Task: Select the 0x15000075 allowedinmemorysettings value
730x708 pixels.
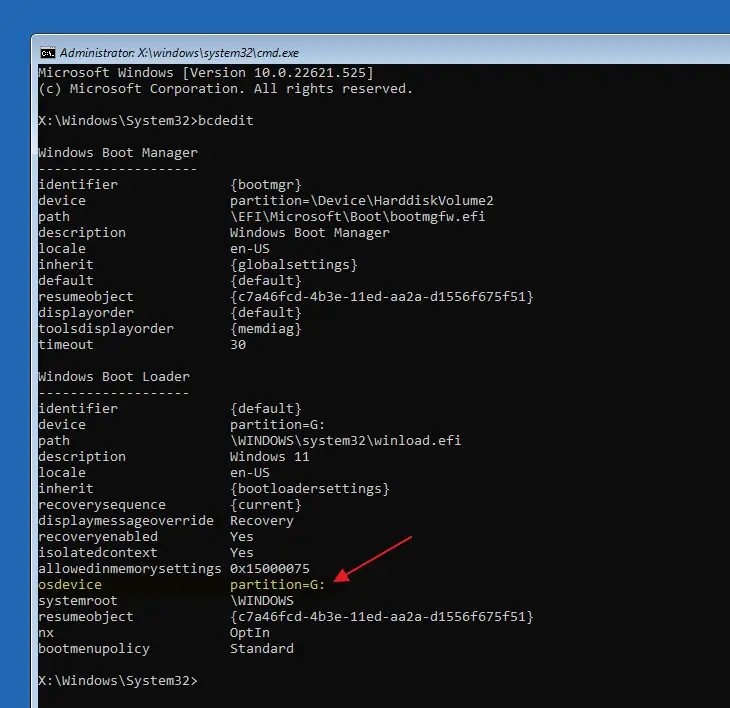Action: pyautogui.click(x=270, y=569)
